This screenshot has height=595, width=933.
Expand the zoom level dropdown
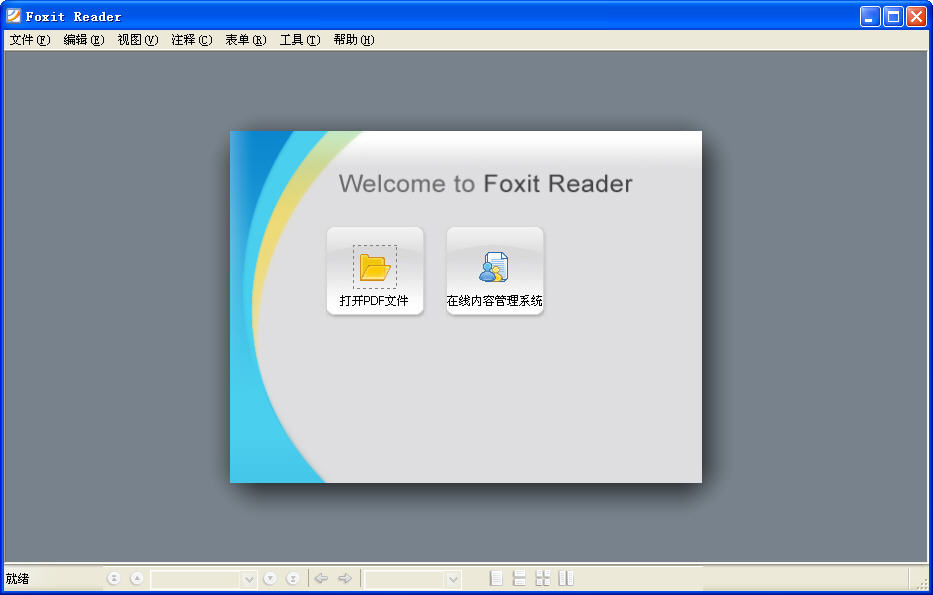pos(453,579)
